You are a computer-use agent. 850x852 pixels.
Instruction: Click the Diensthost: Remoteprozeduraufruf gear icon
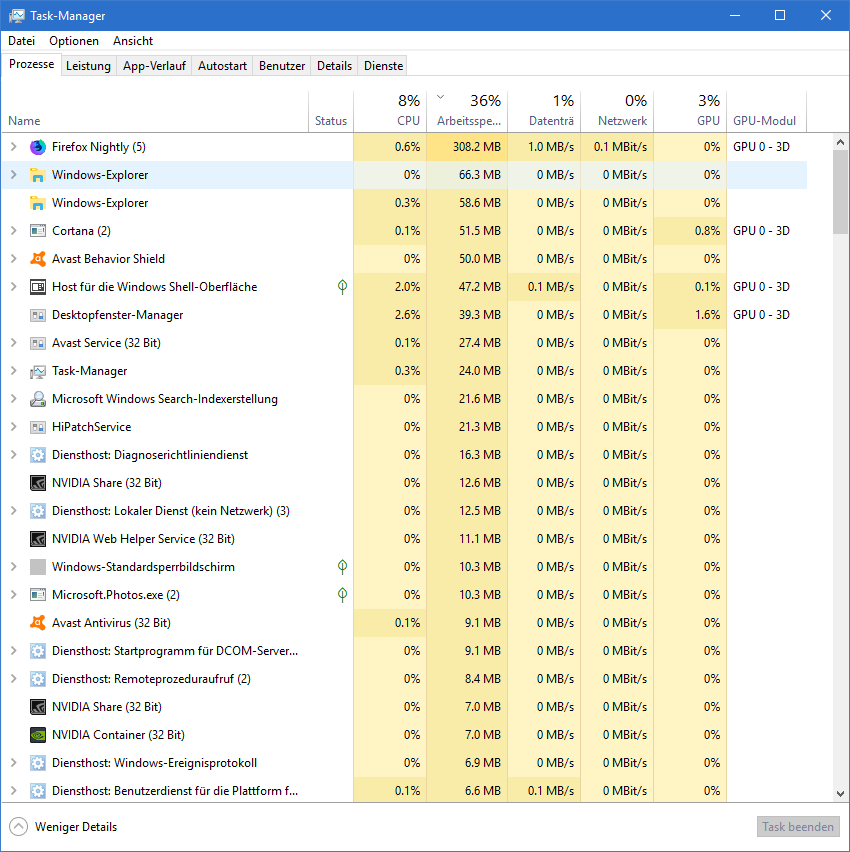coord(38,679)
